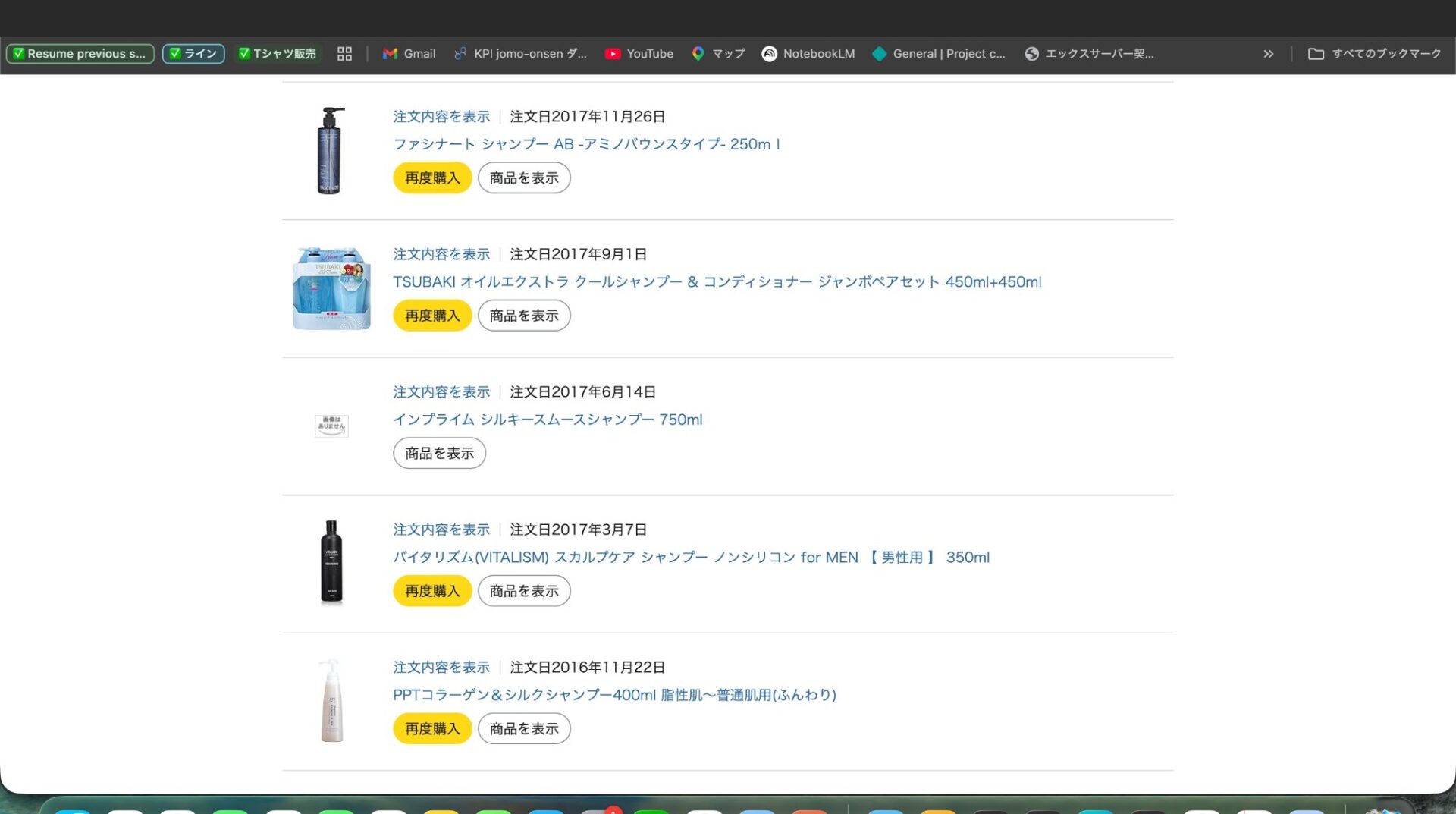The height and width of the screenshot is (814, 1456).
Task: Show order details for 2017年6月14日 order
Action: (x=441, y=392)
